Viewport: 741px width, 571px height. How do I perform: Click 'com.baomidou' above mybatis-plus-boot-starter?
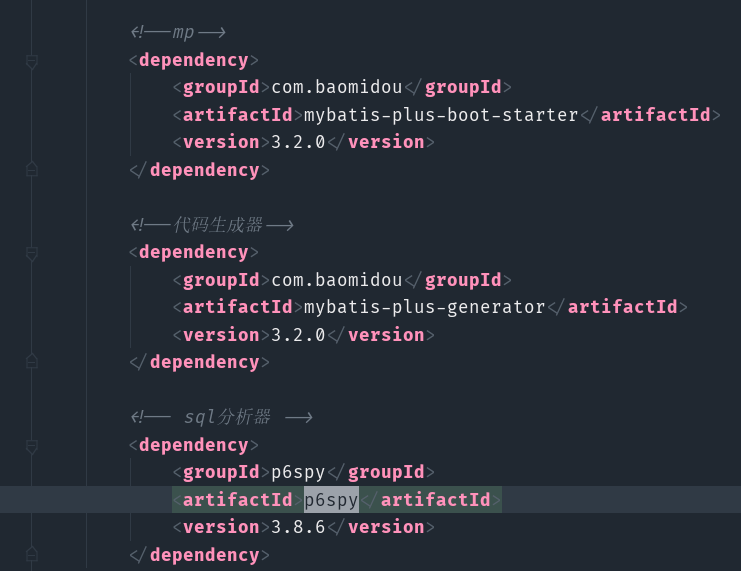pos(337,87)
